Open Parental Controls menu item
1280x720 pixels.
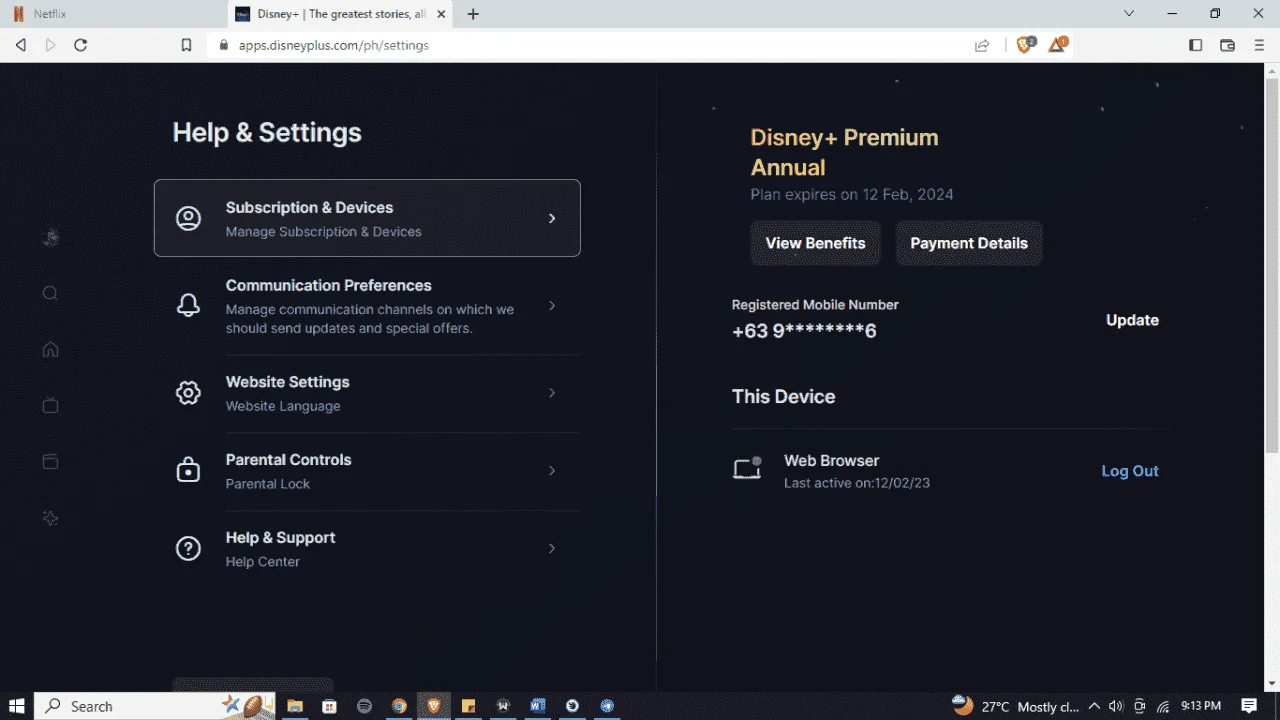[x=367, y=471]
